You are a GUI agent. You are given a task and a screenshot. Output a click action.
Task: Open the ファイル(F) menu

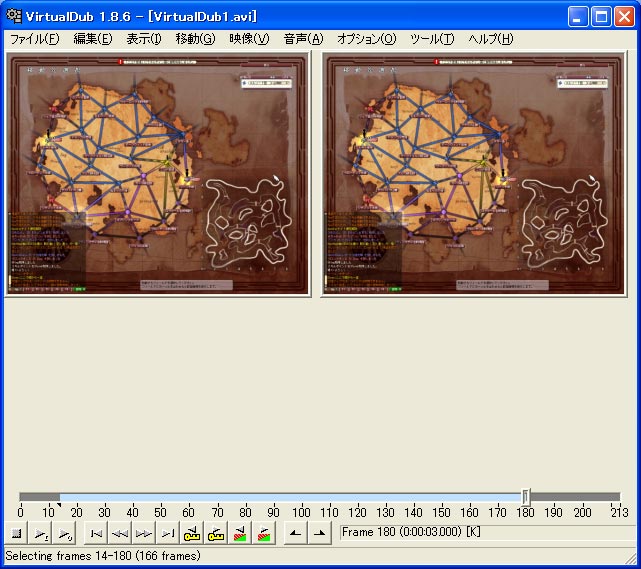(34, 39)
